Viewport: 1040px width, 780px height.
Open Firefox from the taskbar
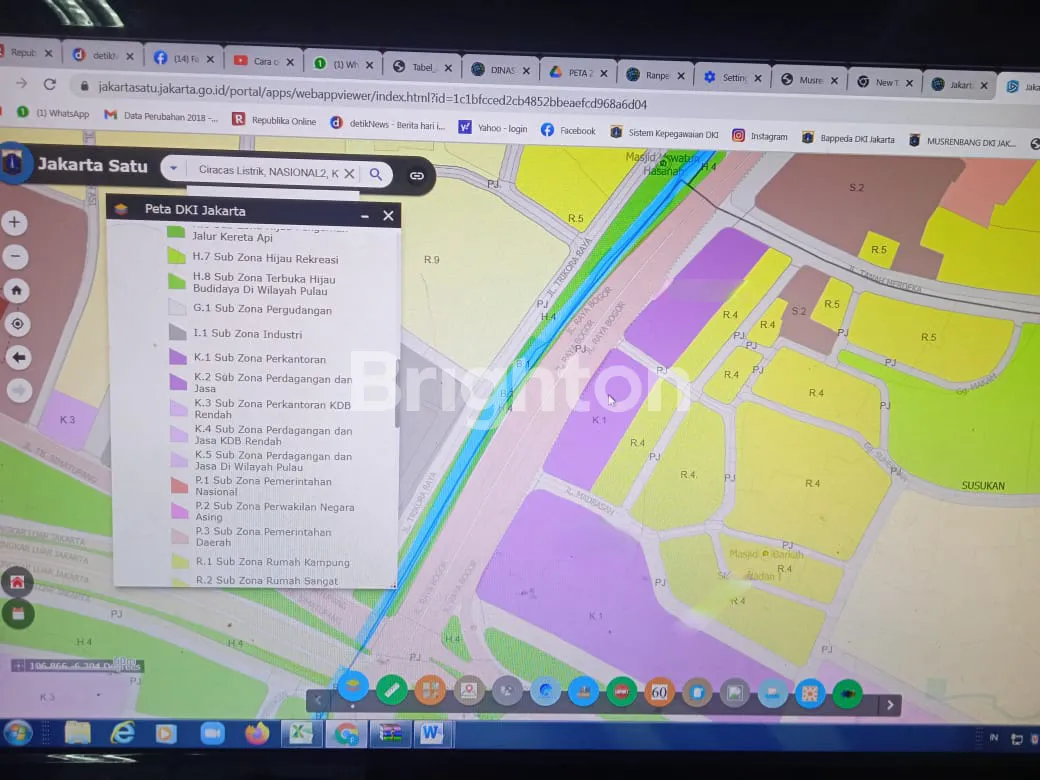(x=257, y=734)
